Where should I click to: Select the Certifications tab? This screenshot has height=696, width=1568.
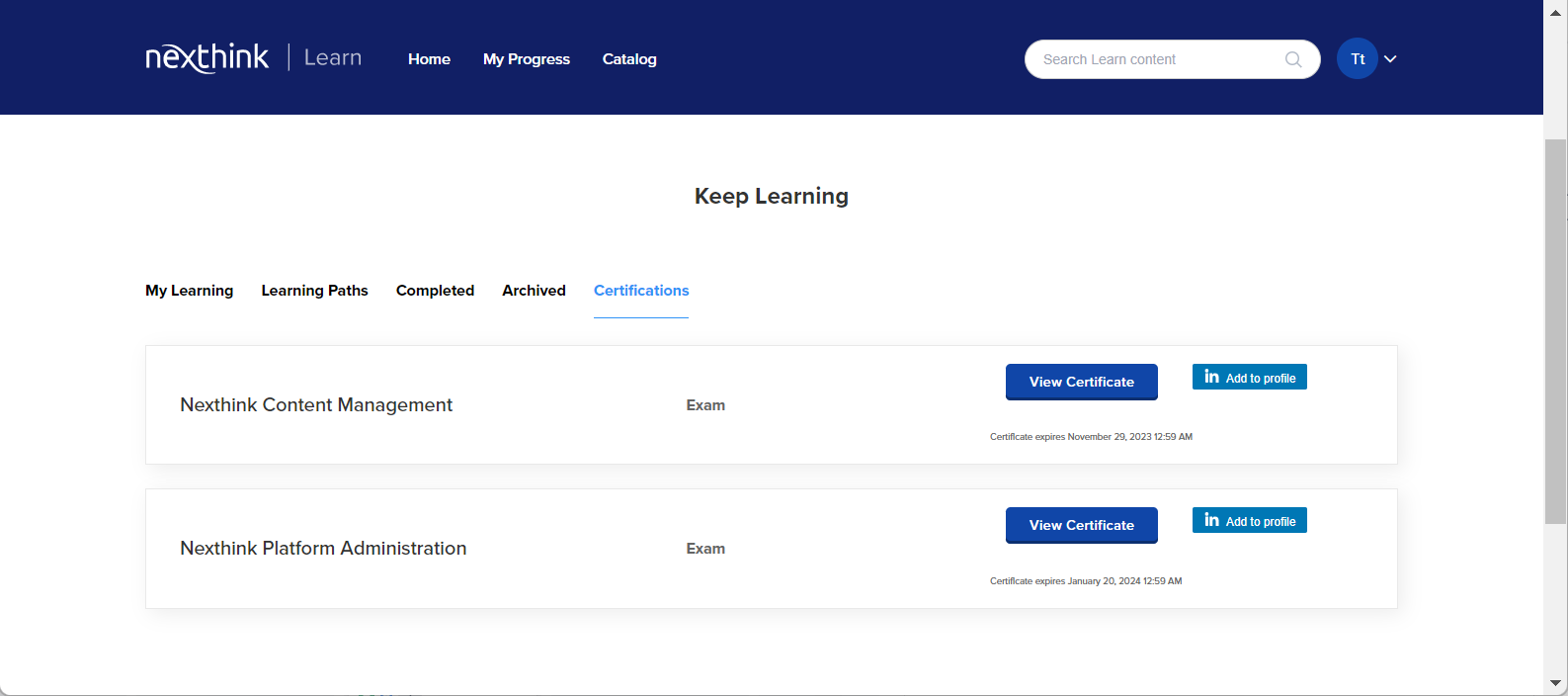pyautogui.click(x=641, y=291)
